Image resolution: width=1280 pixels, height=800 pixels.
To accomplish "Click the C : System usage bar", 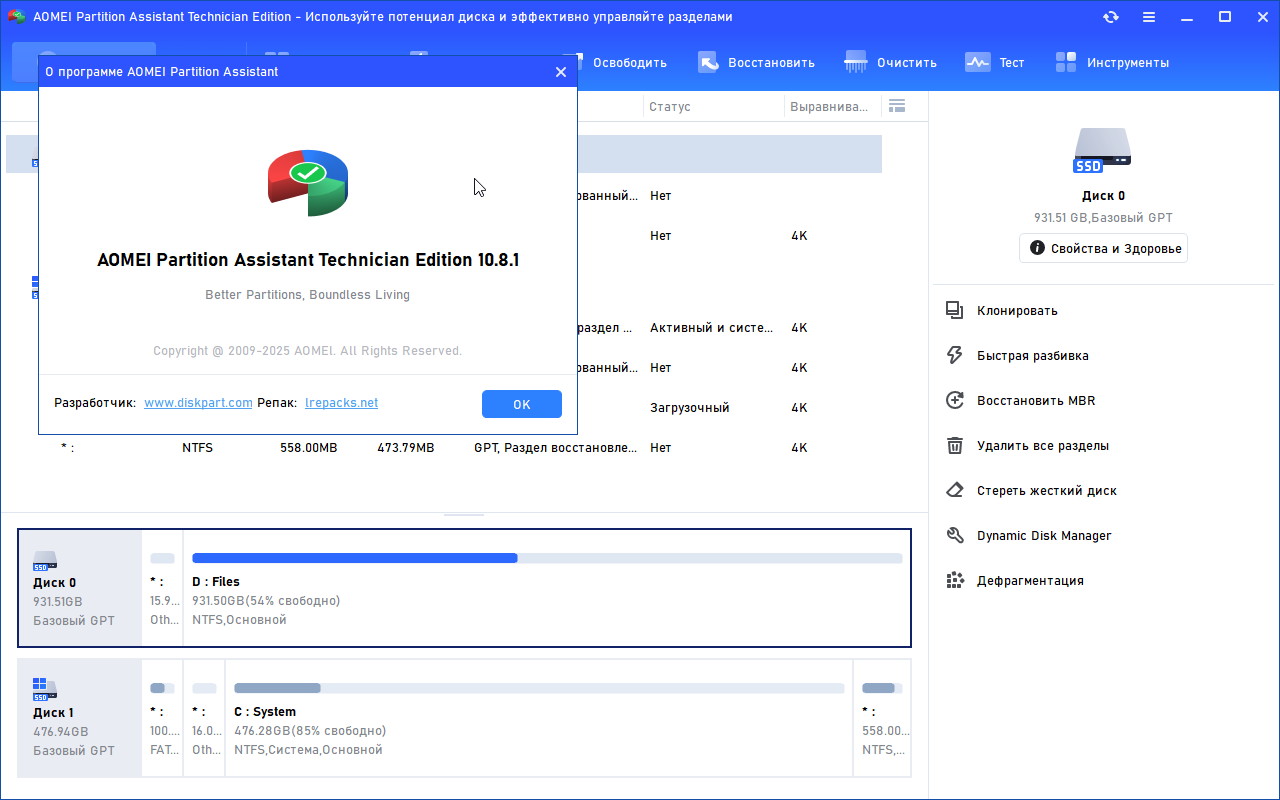I will pos(539,688).
